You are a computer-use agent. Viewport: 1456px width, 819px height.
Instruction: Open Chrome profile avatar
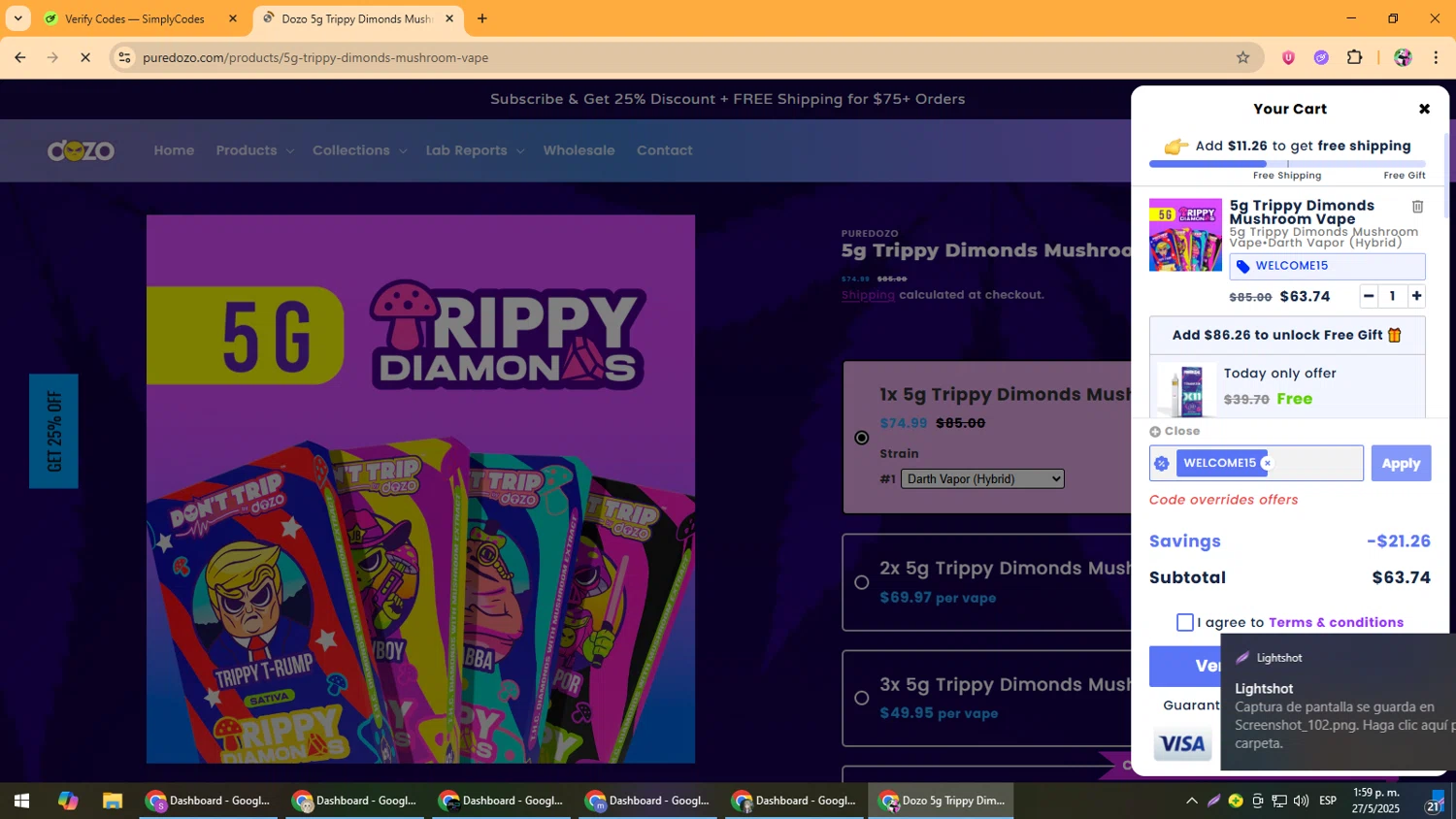[1403, 57]
